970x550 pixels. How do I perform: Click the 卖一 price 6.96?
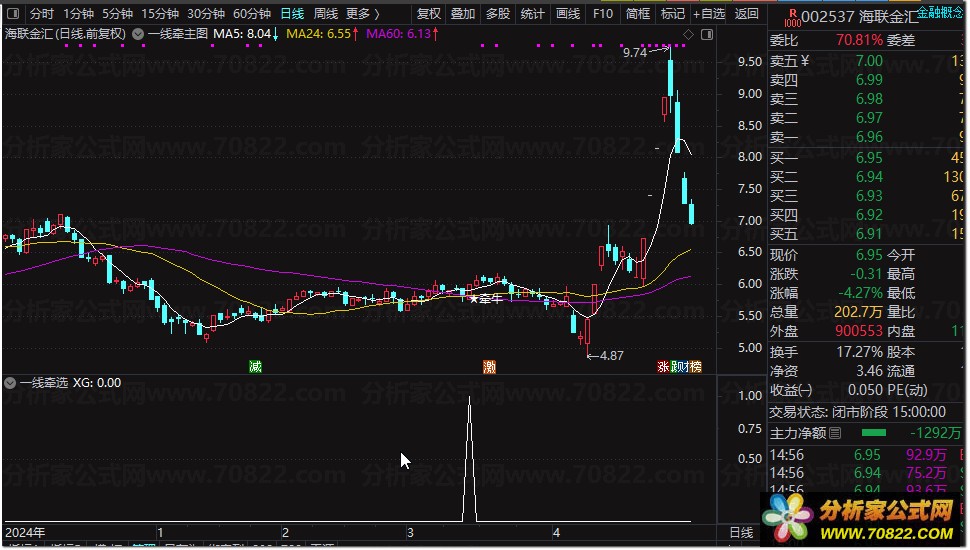(x=869, y=137)
